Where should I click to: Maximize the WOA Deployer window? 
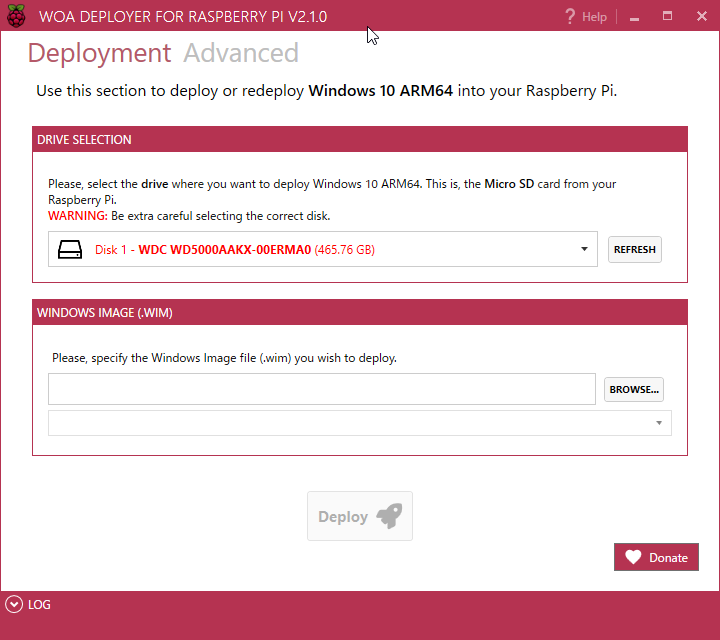tap(667, 17)
